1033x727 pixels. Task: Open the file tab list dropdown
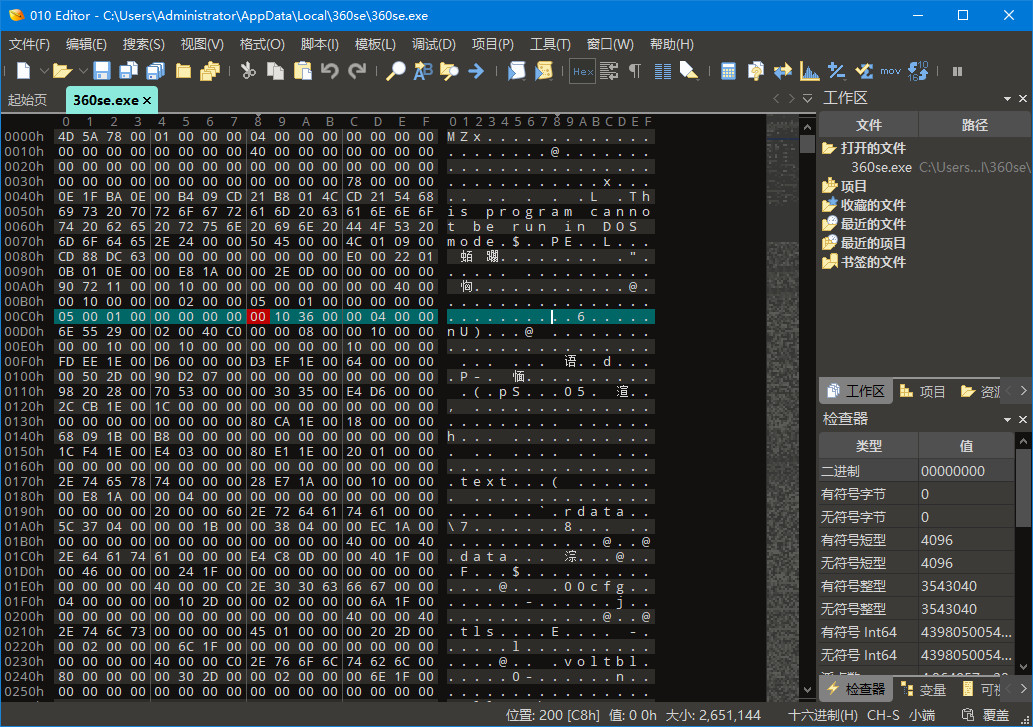coord(808,99)
